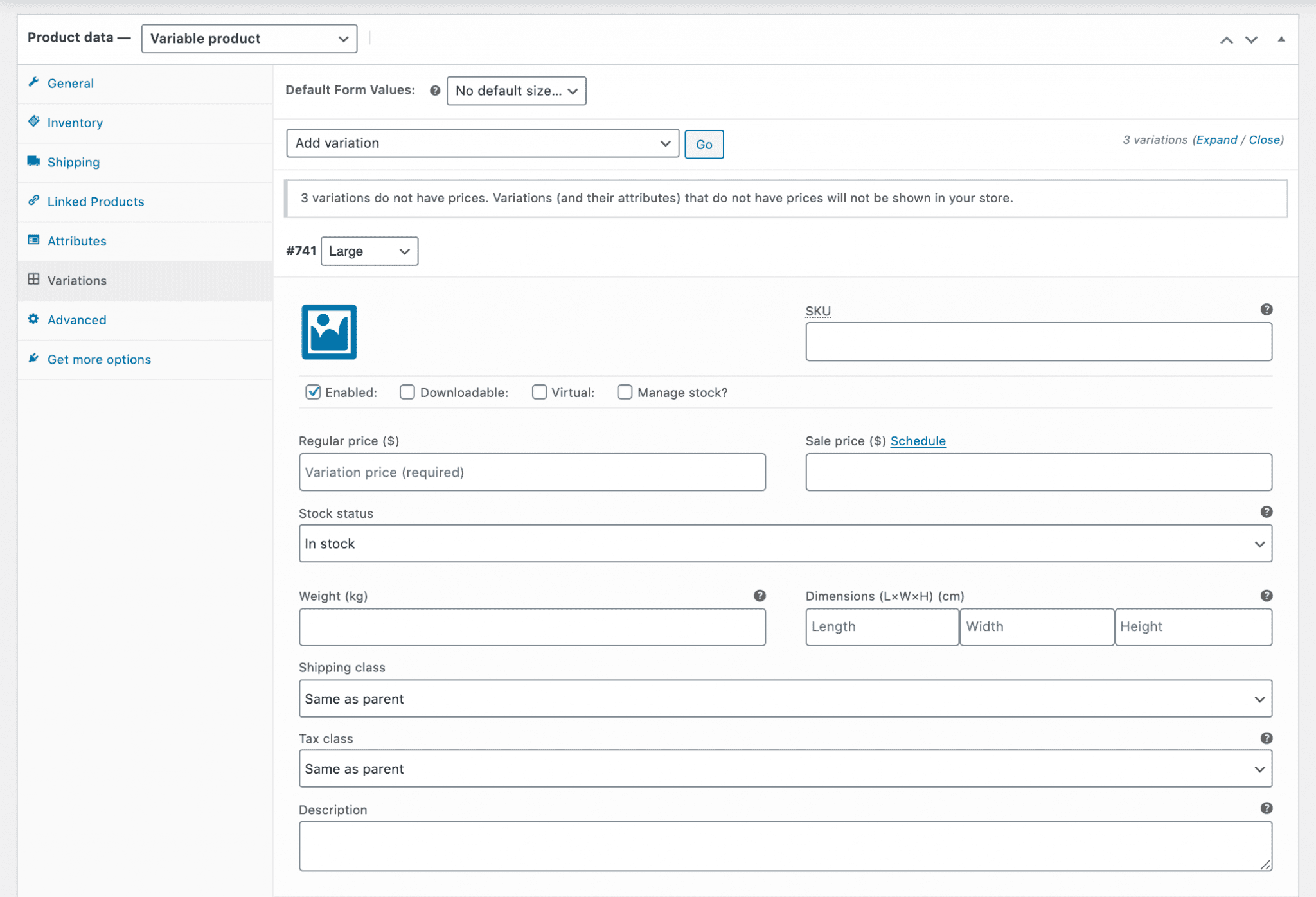Screen dimensions: 1316x897
Task: Click the Description help icon
Action: [1265, 808]
